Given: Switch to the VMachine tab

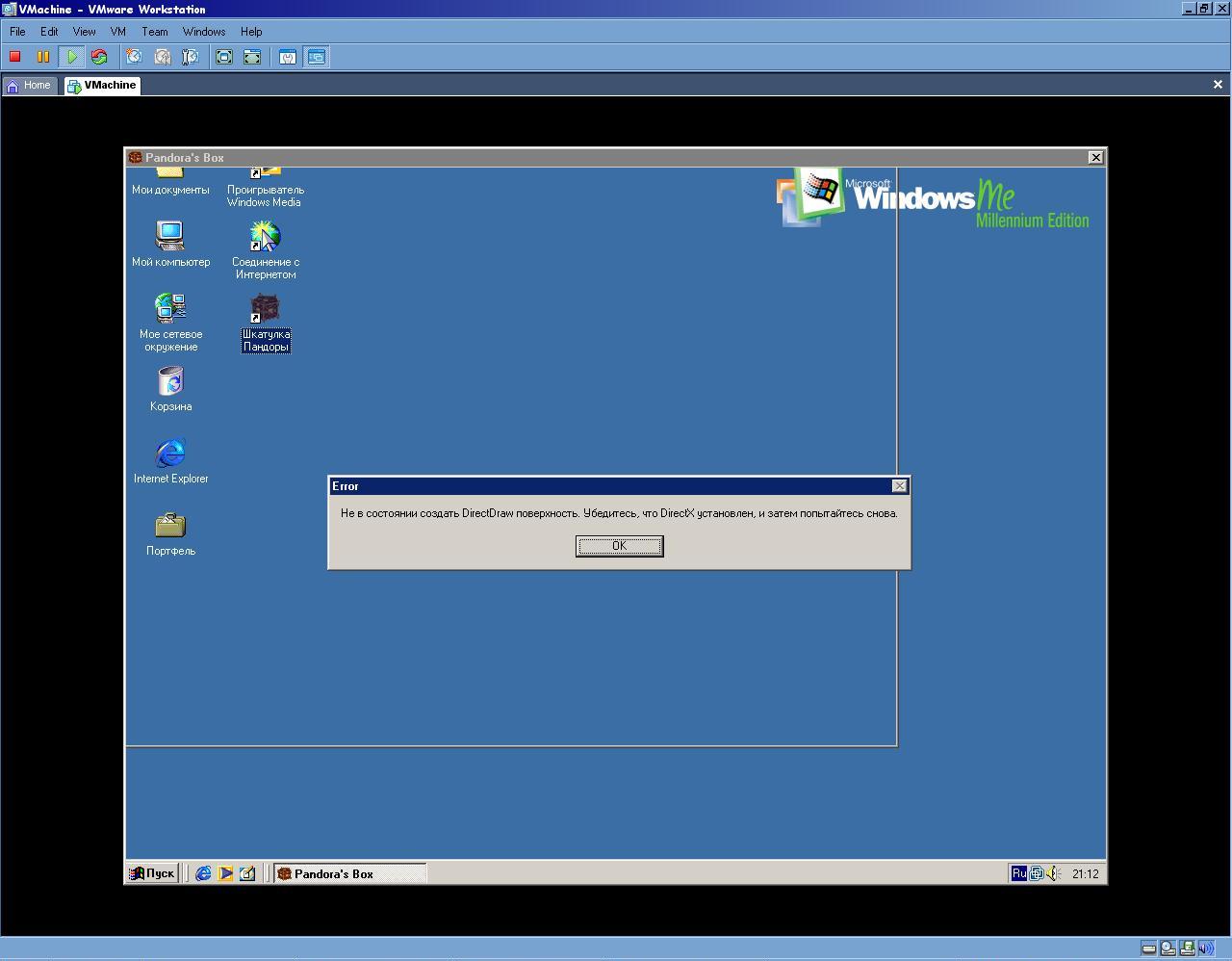Looking at the screenshot, I should tap(102, 86).
